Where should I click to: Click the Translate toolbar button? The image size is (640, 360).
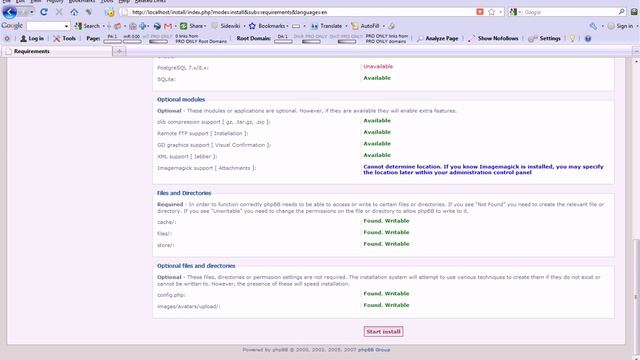pos(327,26)
